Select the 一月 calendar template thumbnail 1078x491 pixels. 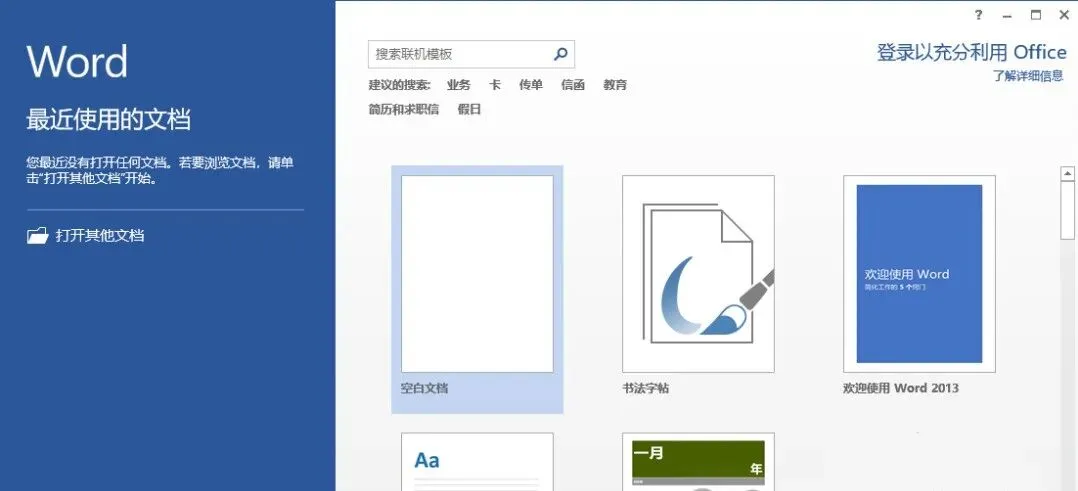[x=698, y=461]
